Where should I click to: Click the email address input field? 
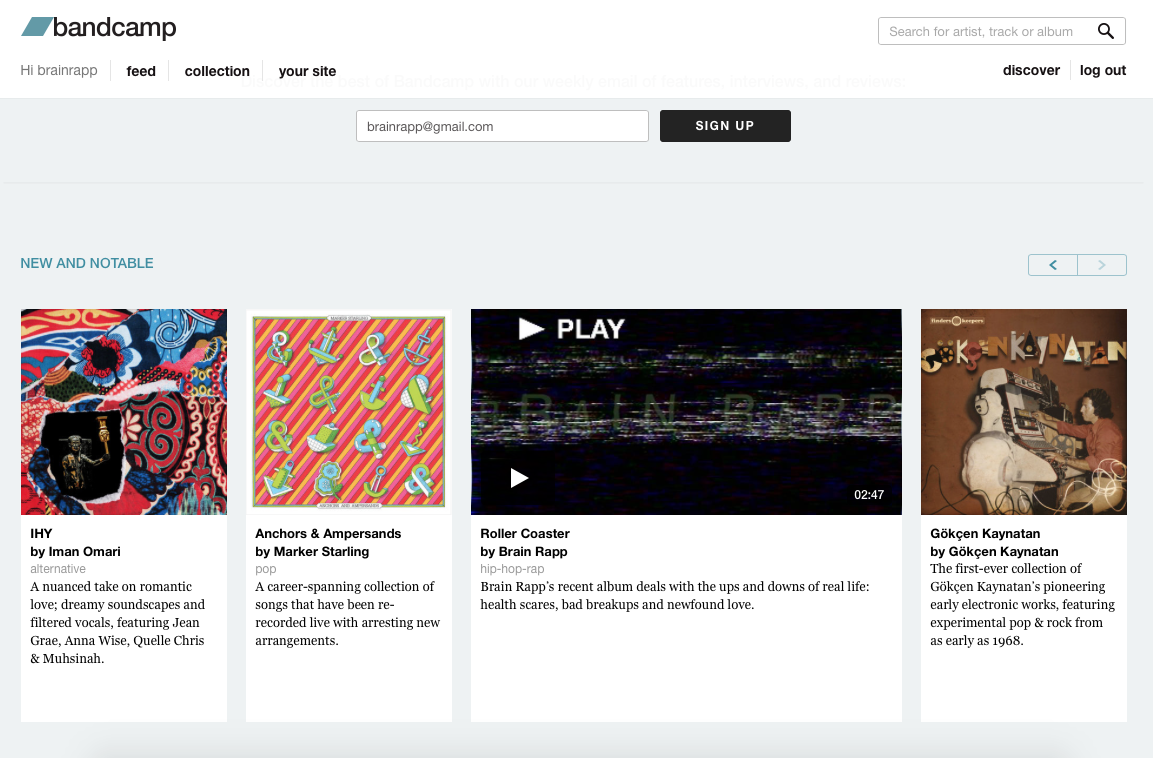coord(502,126)
